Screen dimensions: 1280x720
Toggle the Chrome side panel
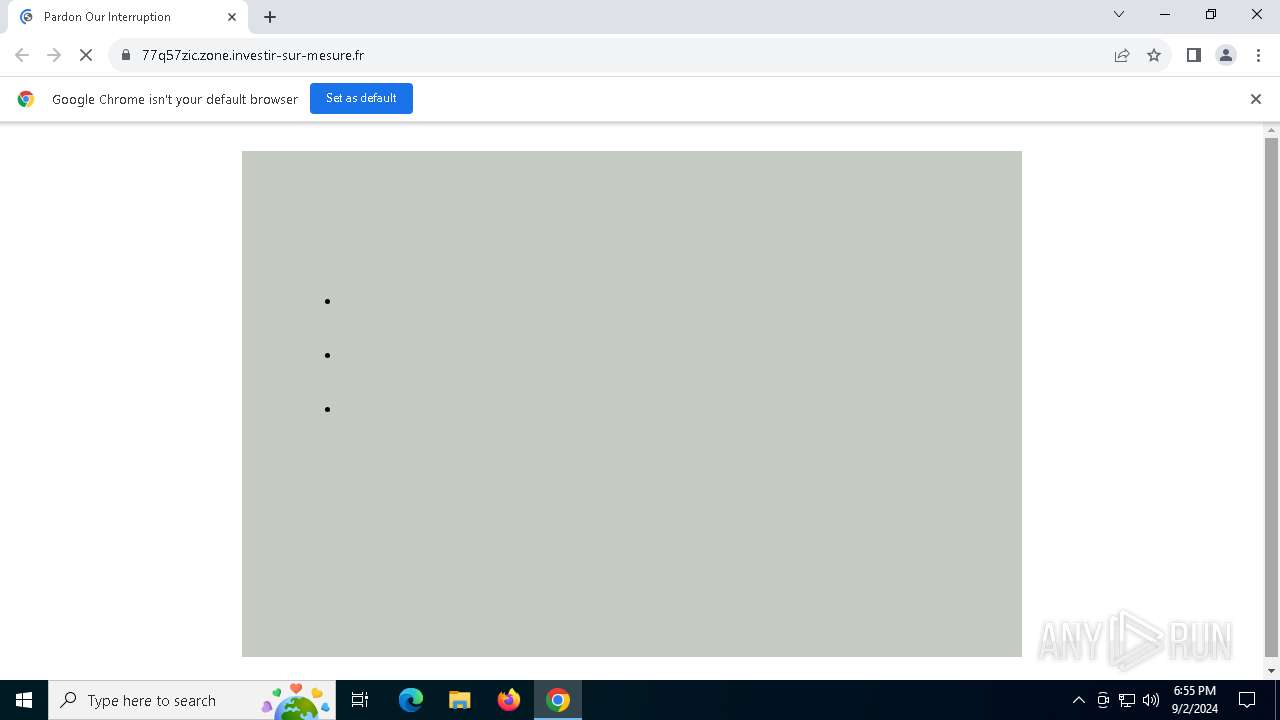tap(1193, 55)
